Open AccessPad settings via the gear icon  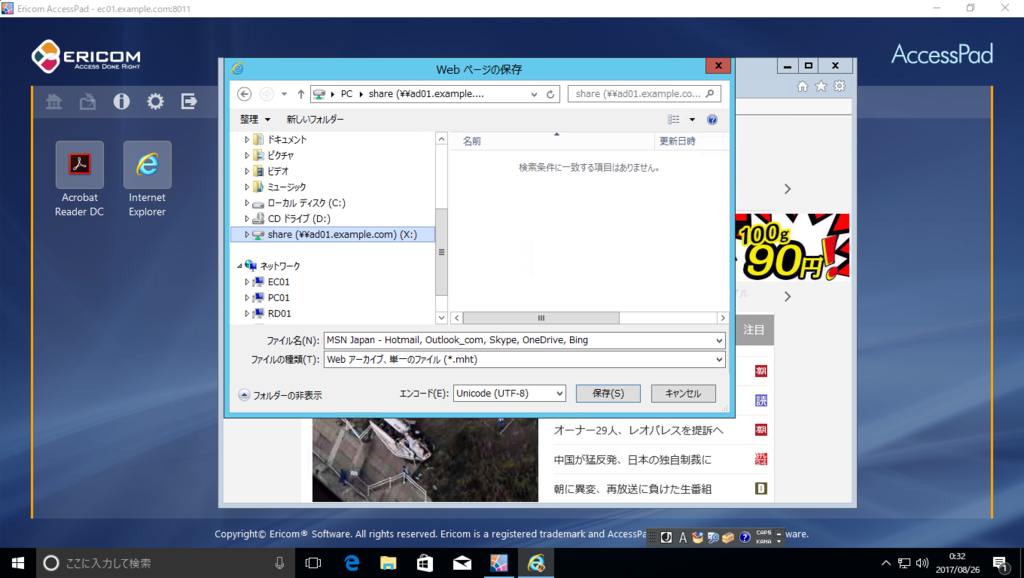point(153,101)
